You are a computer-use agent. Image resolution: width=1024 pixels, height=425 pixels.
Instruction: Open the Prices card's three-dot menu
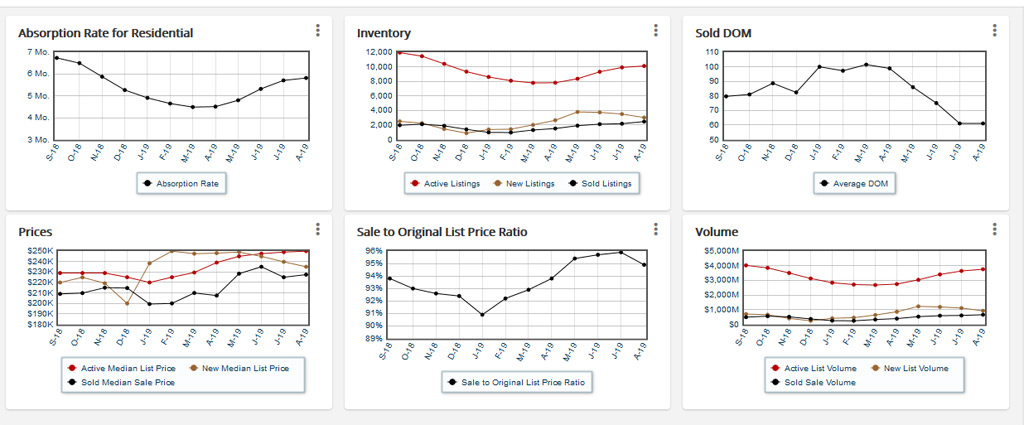[317, 229]
